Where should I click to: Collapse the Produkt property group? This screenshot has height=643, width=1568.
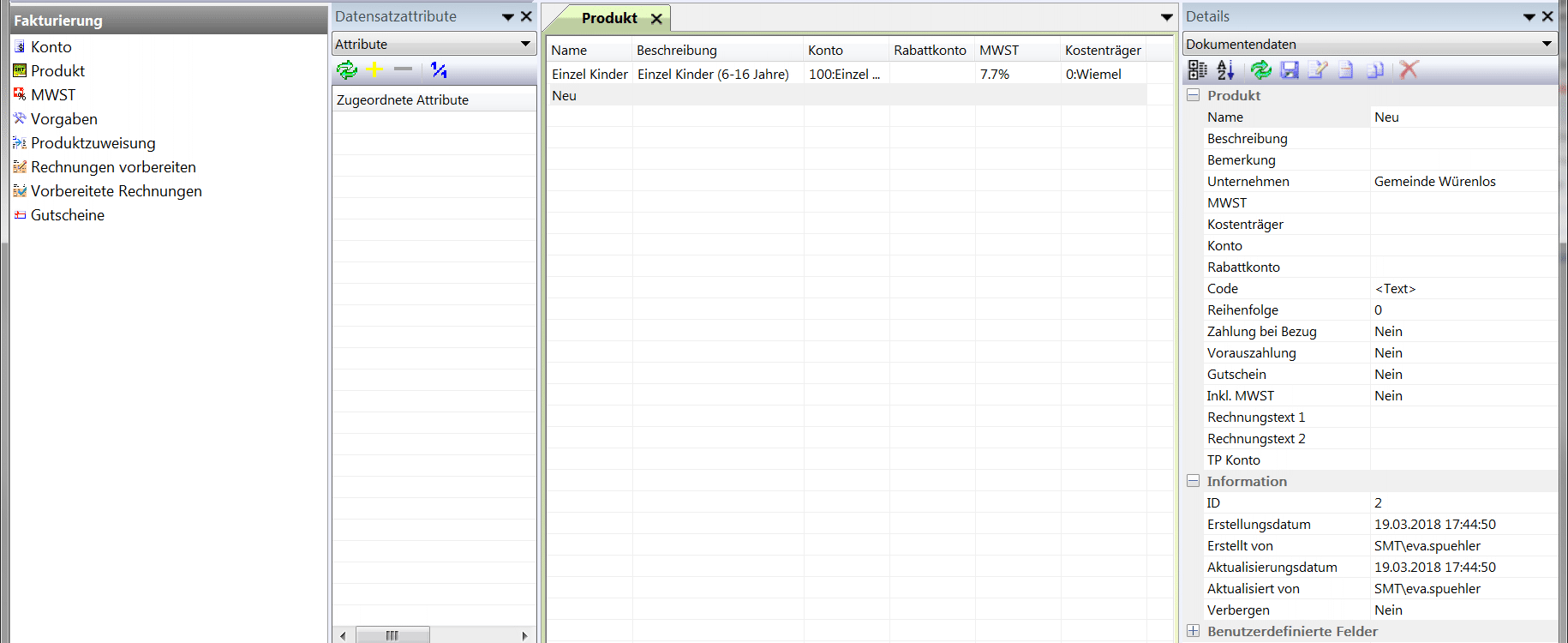(x=1193, y=95)
